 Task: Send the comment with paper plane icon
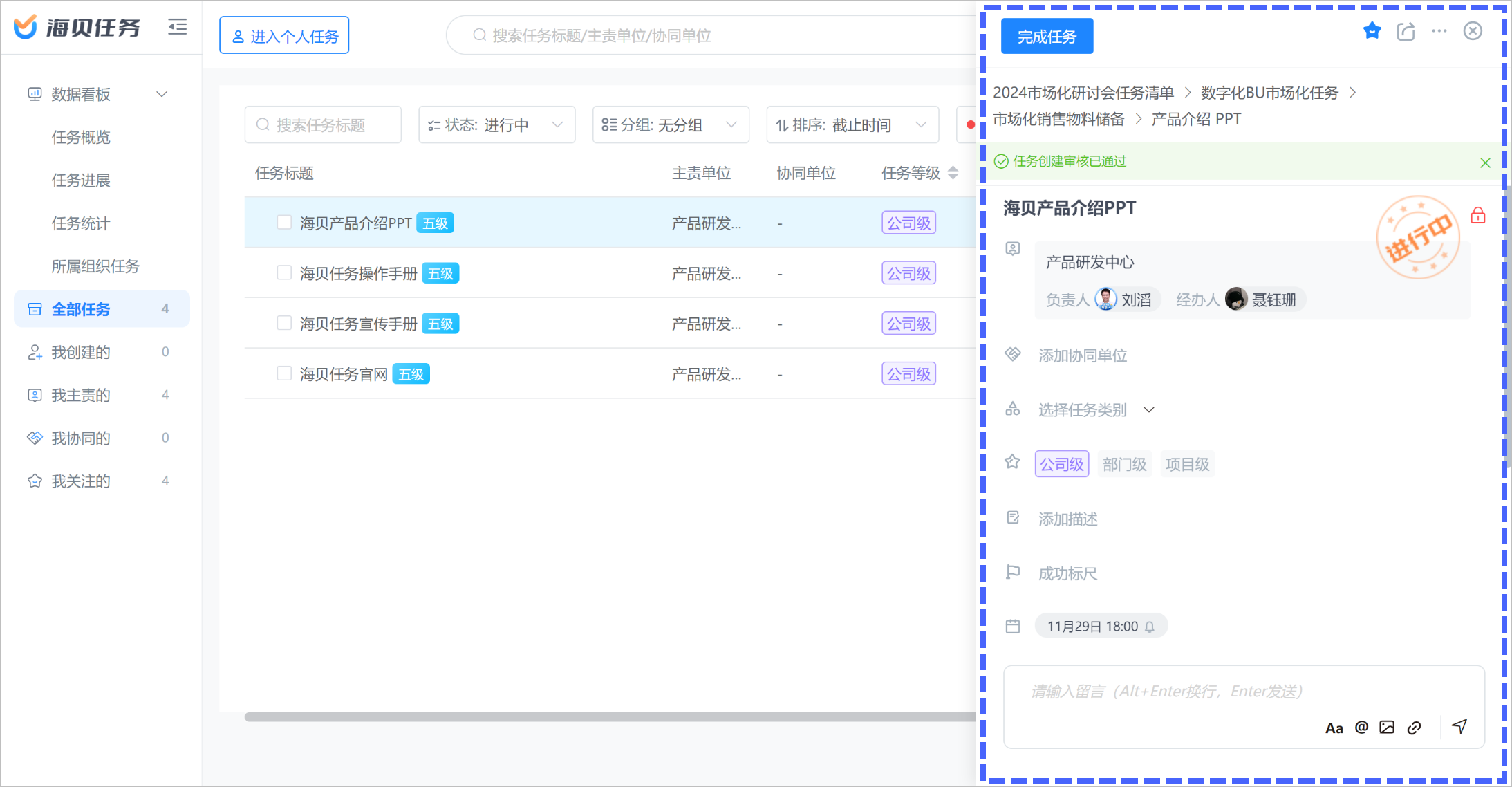[x=1459, y=726]
